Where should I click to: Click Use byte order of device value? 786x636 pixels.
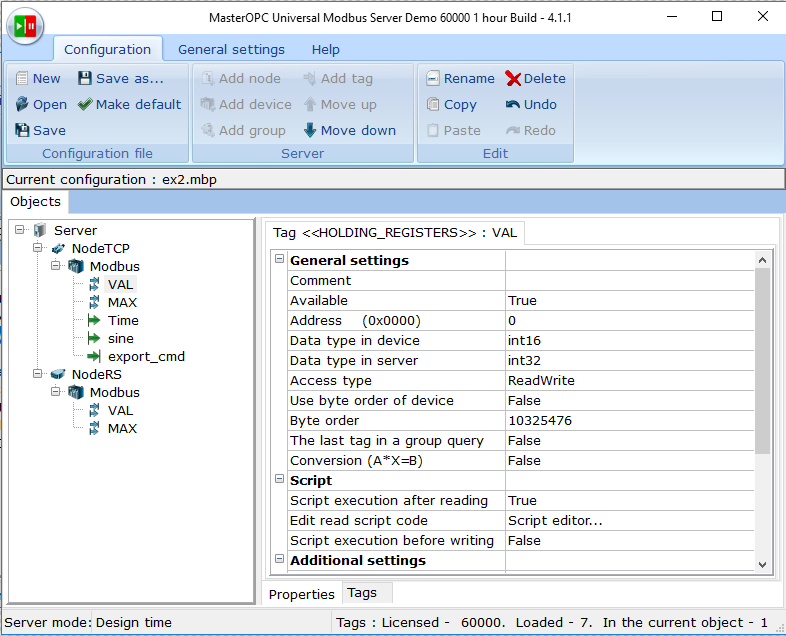point(629,400)
